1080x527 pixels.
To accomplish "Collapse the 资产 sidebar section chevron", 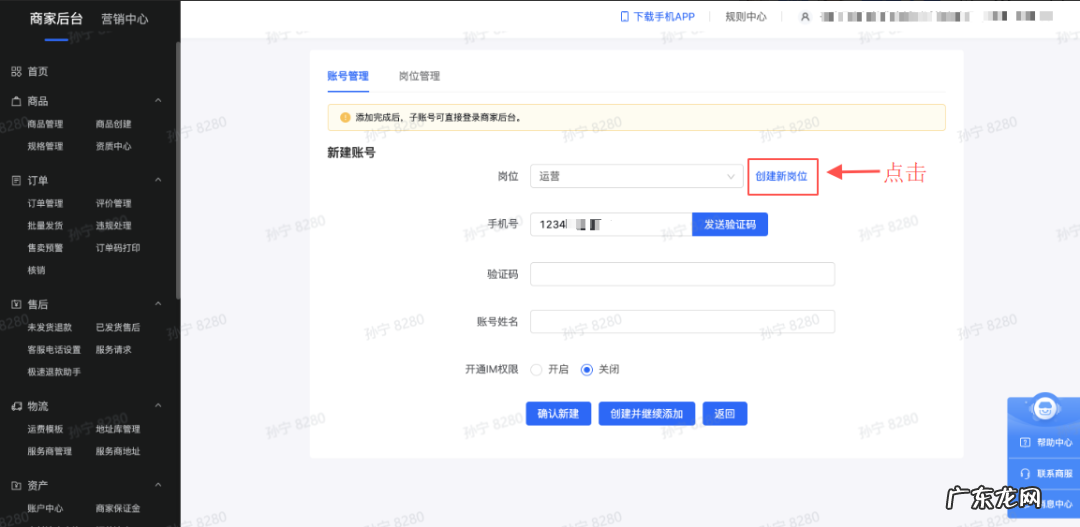I will click(x=158, y=486).
